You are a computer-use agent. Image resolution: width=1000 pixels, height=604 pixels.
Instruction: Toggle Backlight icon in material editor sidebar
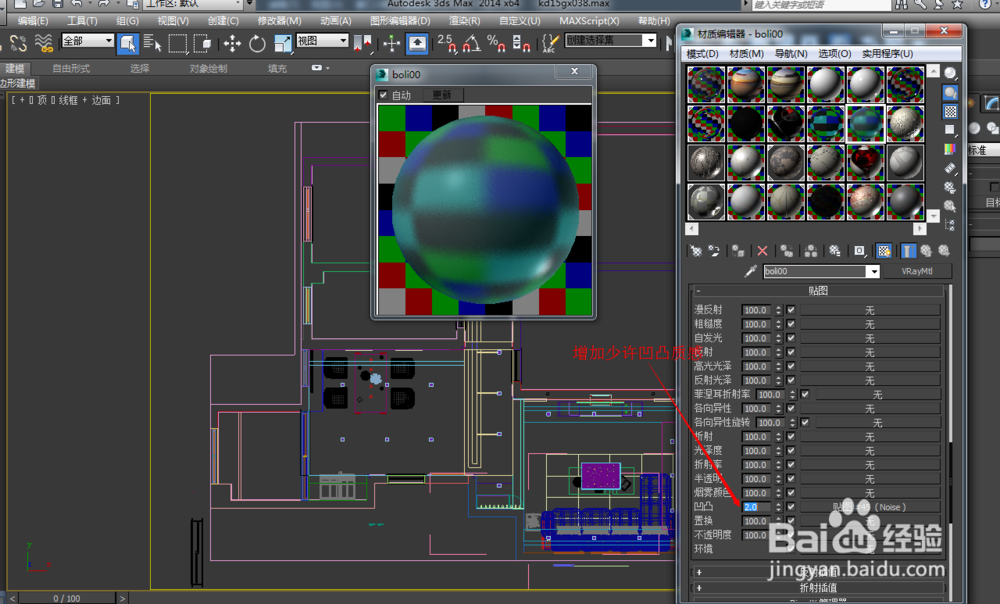click(x=950, y=92)
